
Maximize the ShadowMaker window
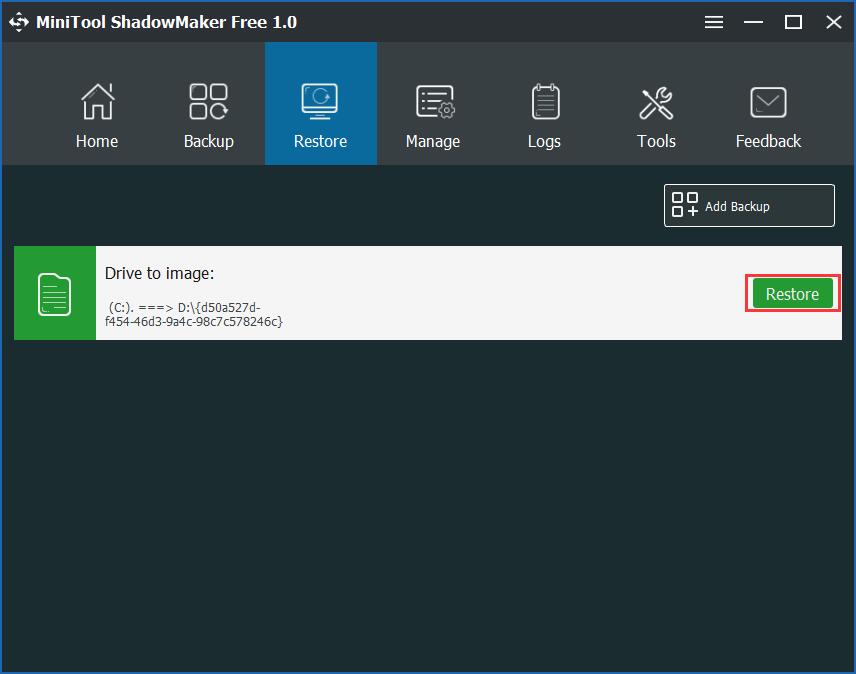[793, 22]
